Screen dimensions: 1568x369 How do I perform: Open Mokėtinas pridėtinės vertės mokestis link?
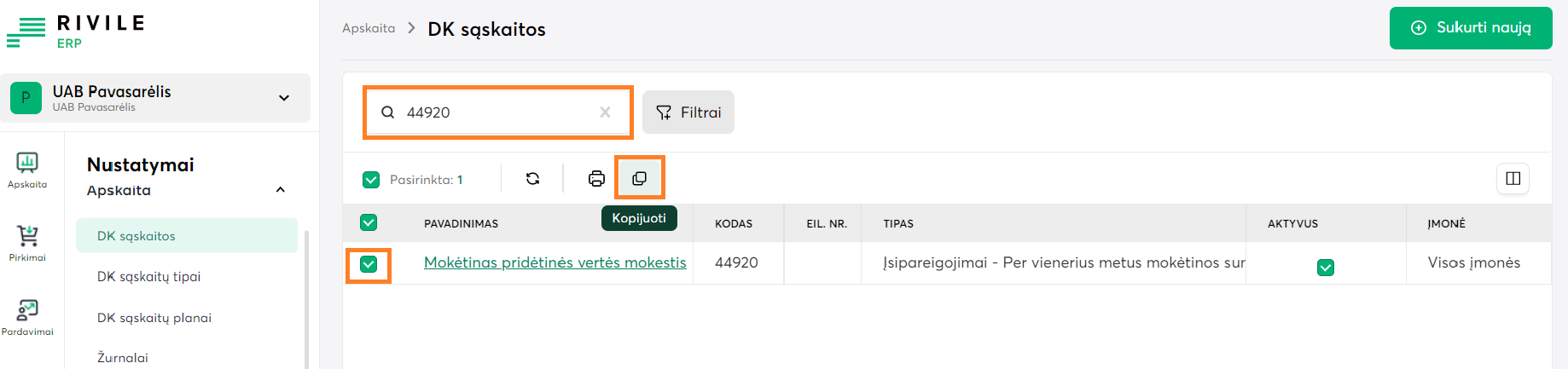coord(555,262)
